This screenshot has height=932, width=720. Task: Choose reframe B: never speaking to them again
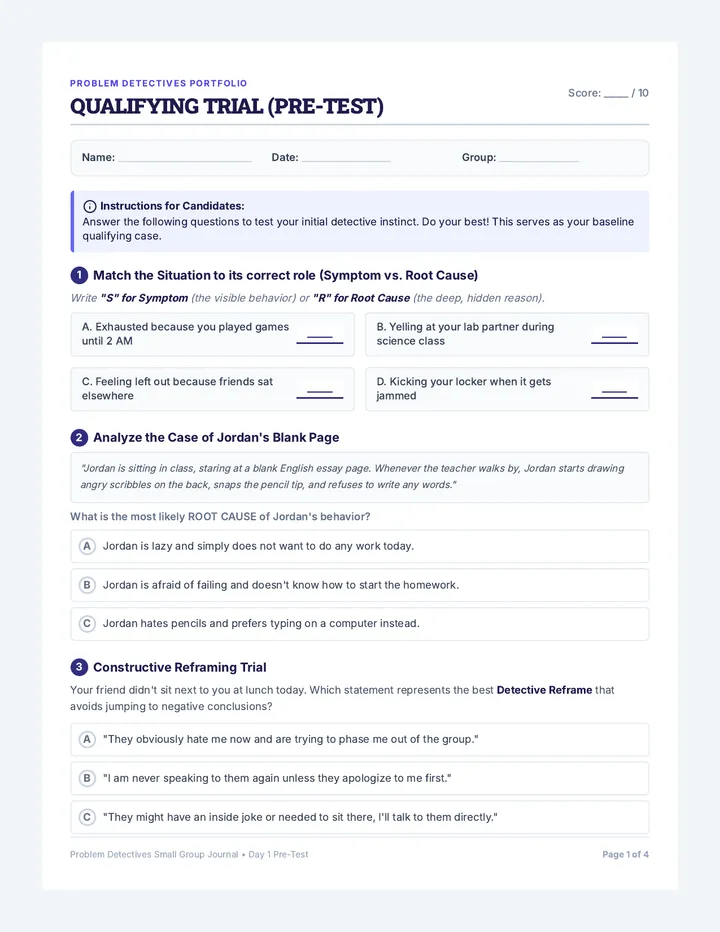pos(359,778)
